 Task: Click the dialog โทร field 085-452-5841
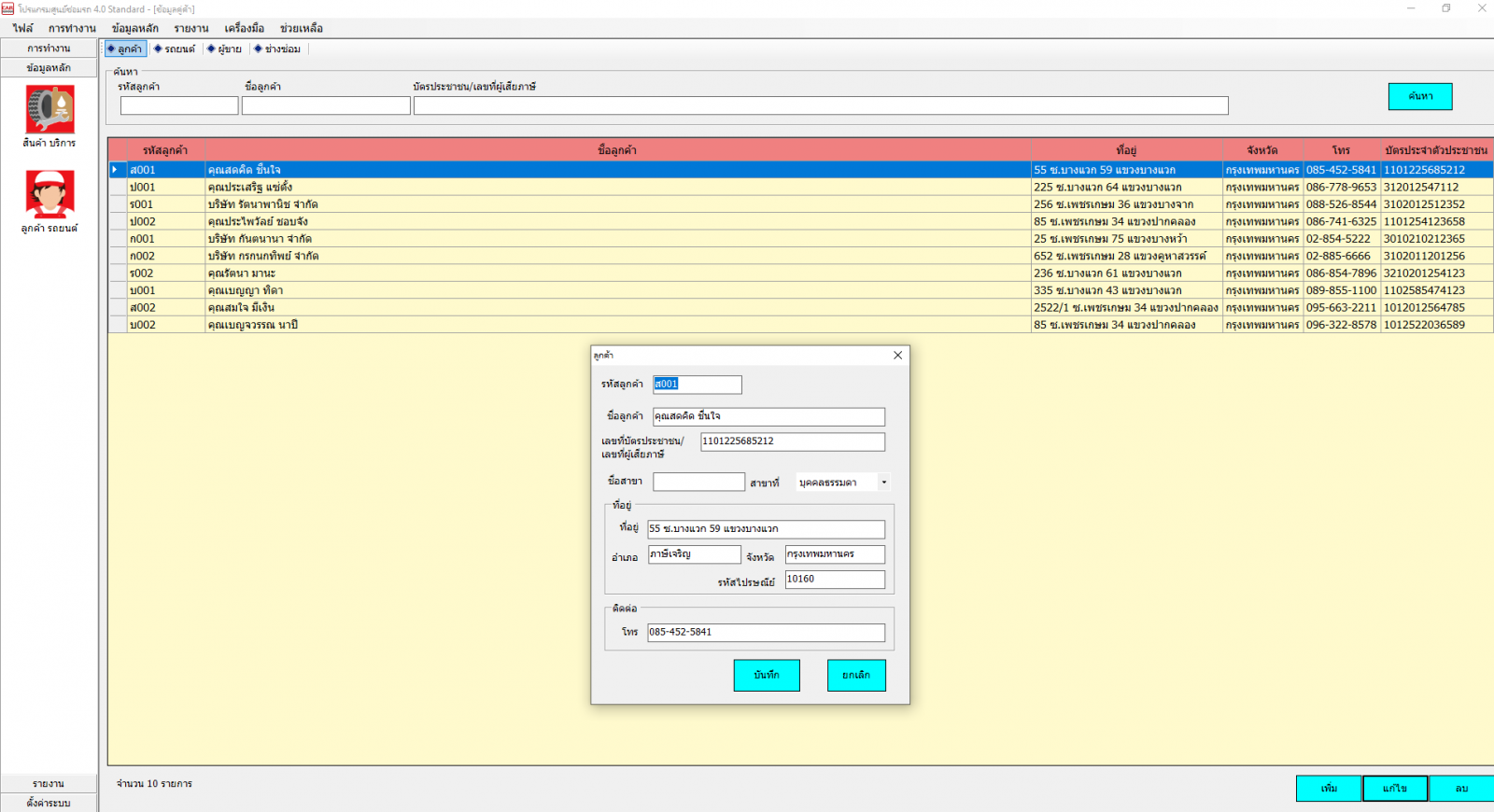(x=766, y=633)
